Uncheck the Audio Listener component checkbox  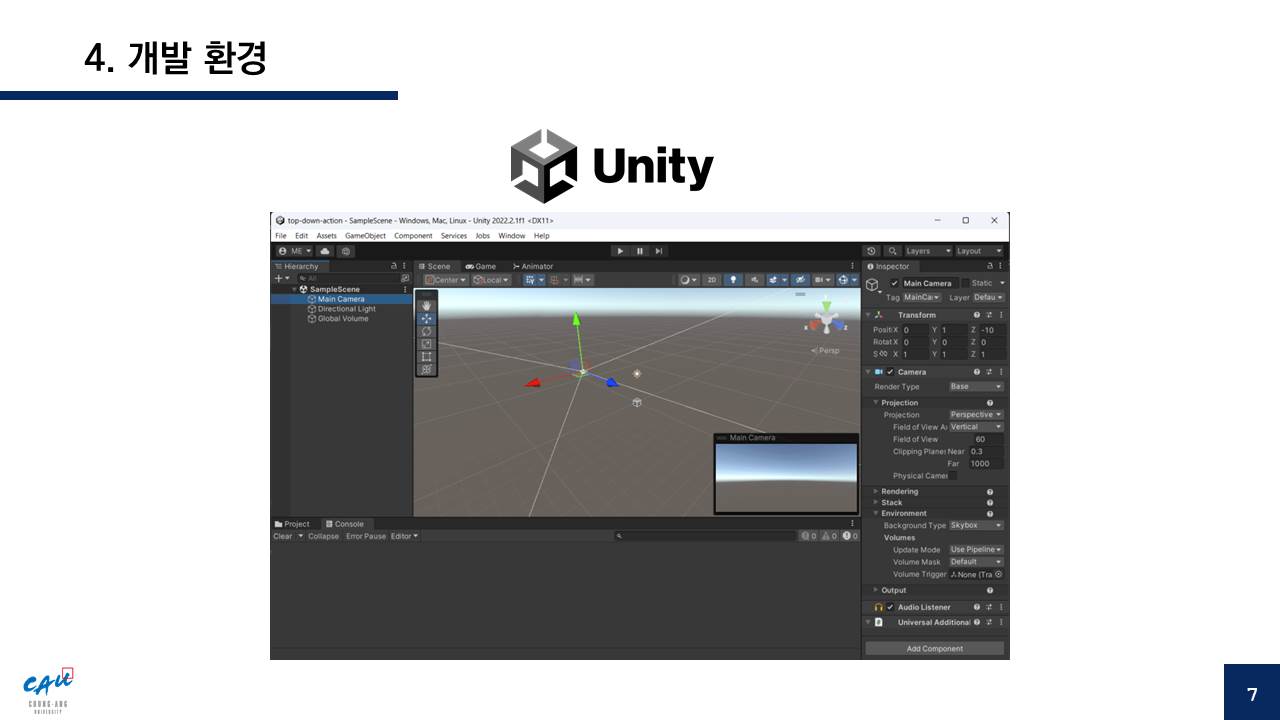890,607
